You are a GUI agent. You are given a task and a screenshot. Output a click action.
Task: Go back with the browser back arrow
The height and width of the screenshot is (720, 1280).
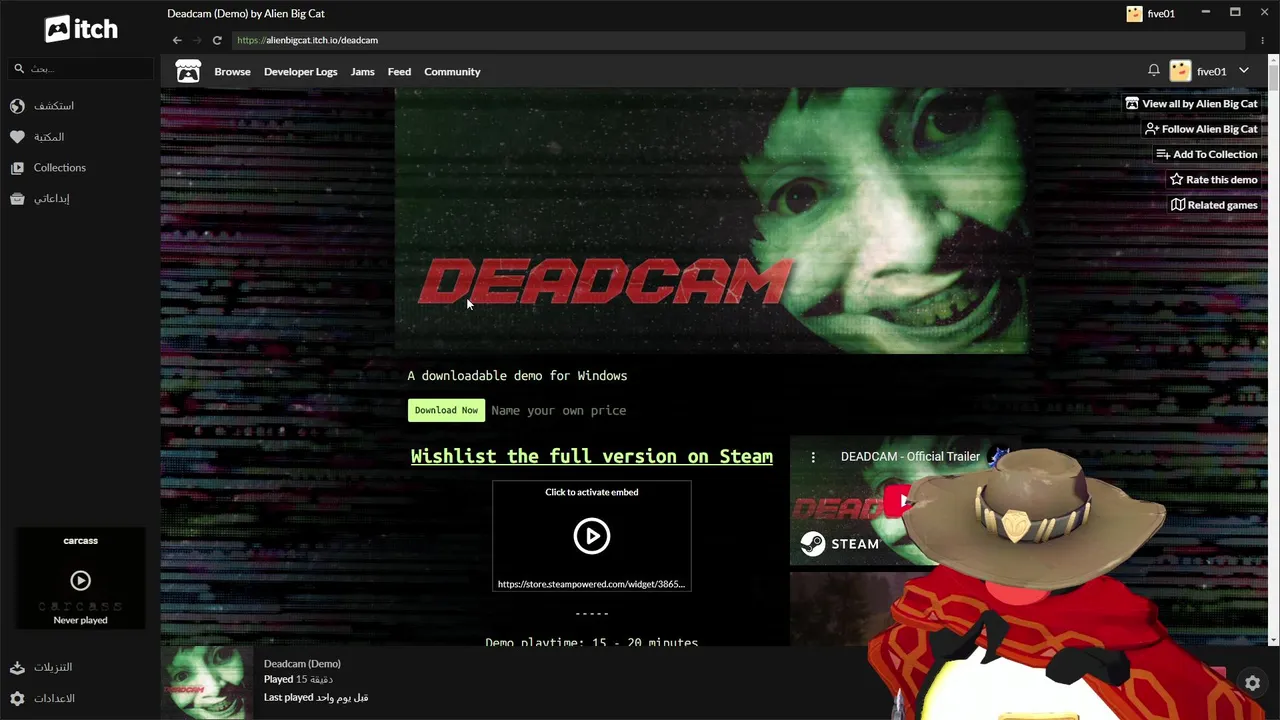[x=177, y=40]
